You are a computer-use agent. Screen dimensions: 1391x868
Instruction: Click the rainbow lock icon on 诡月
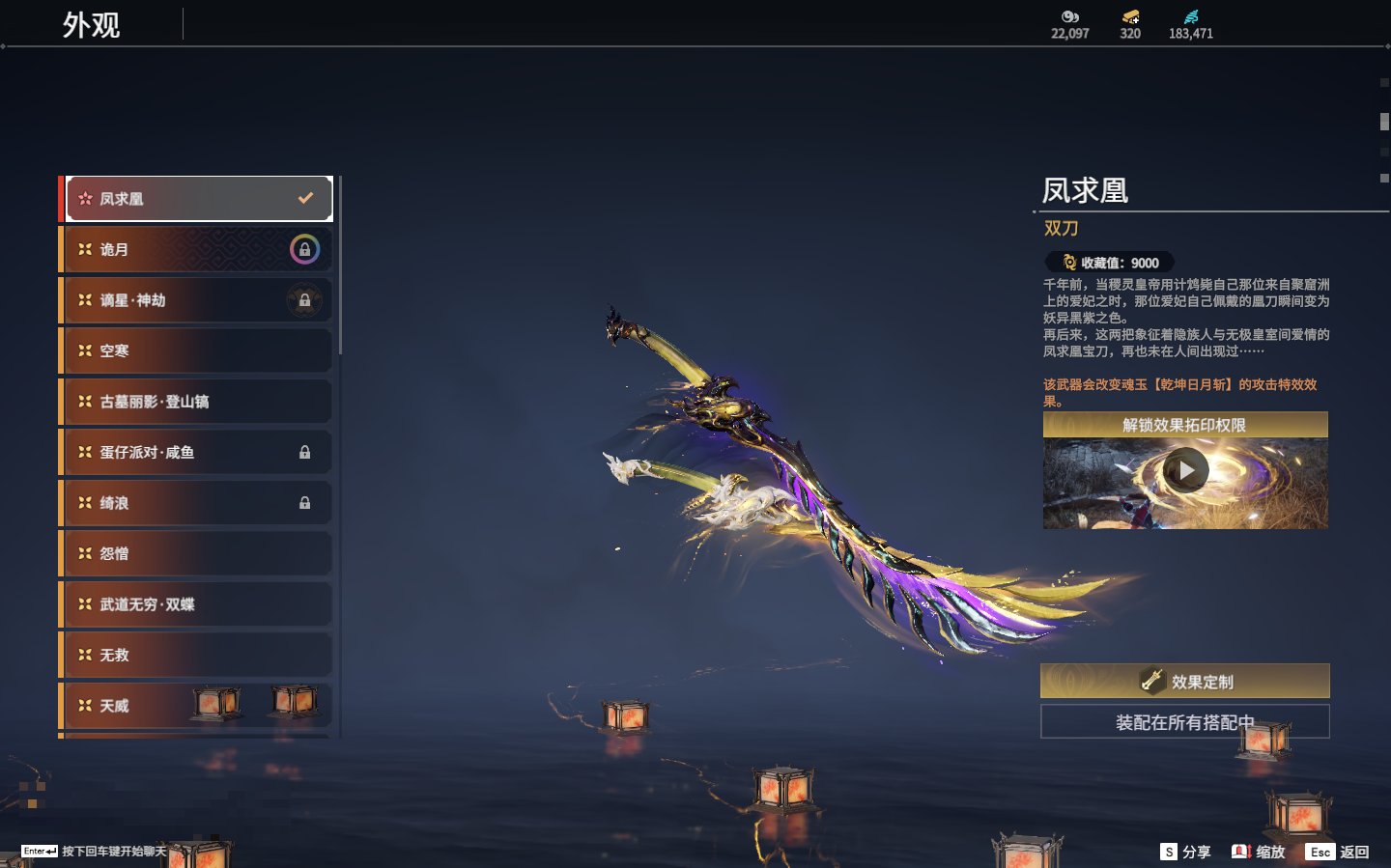click(304, 249)
